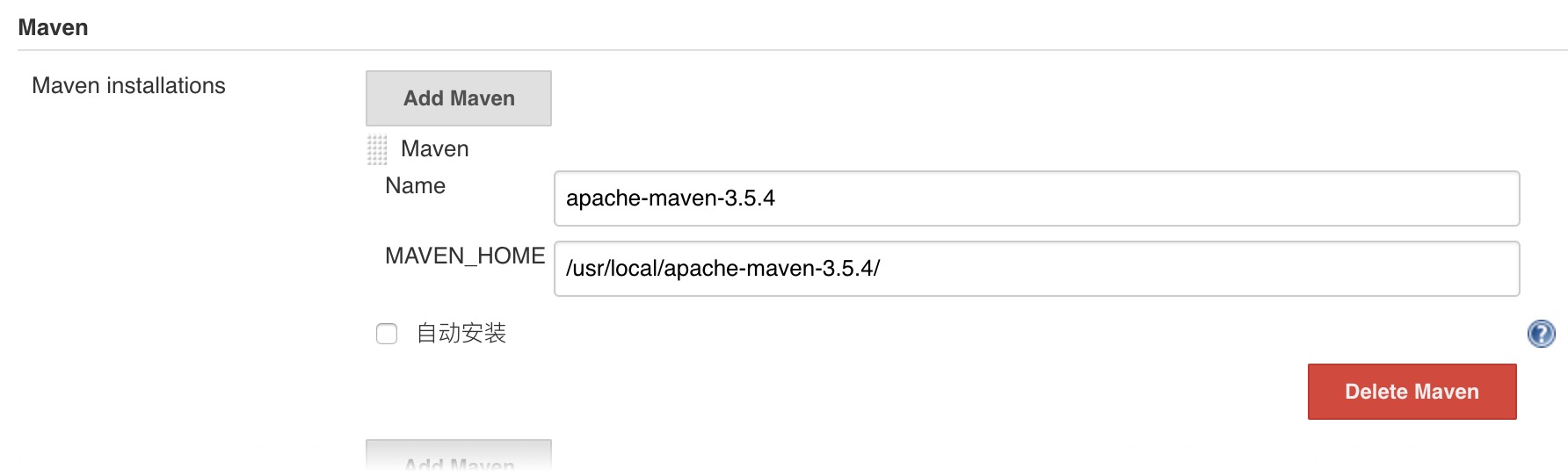
Task: Enable the 自动安装 checkbox
Action: point(387,334)
